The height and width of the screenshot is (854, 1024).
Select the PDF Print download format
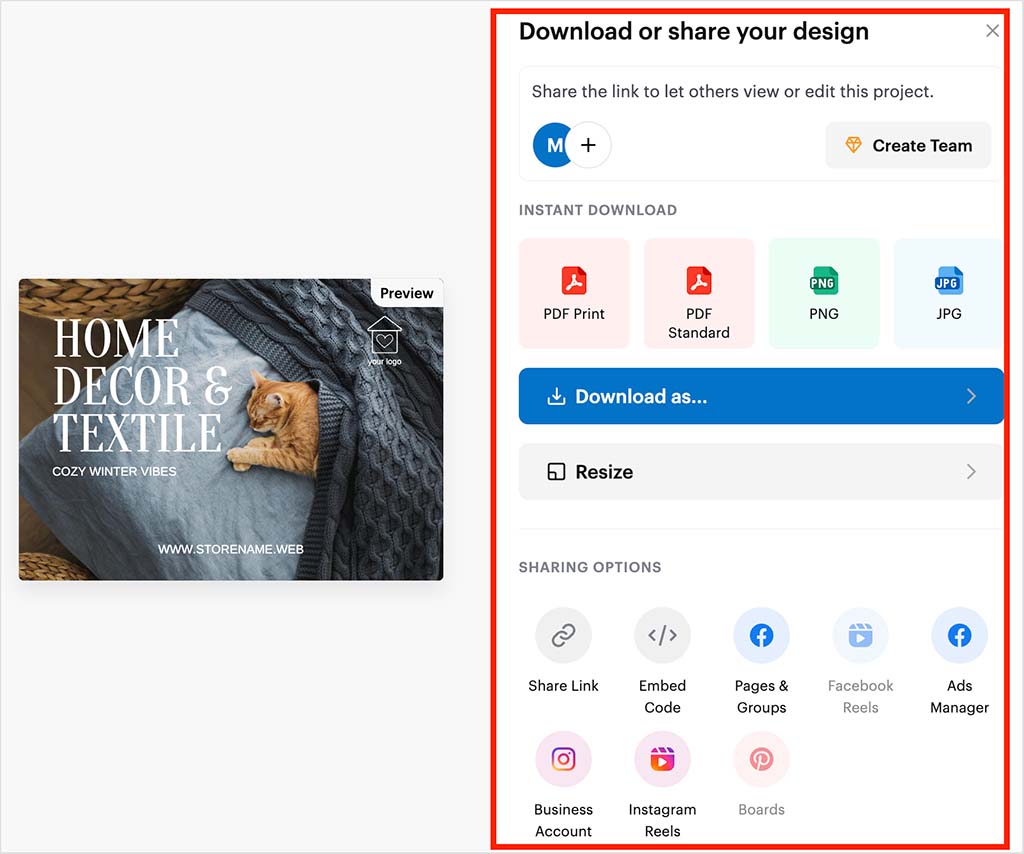pyautogui.click(x=574, y=292)
